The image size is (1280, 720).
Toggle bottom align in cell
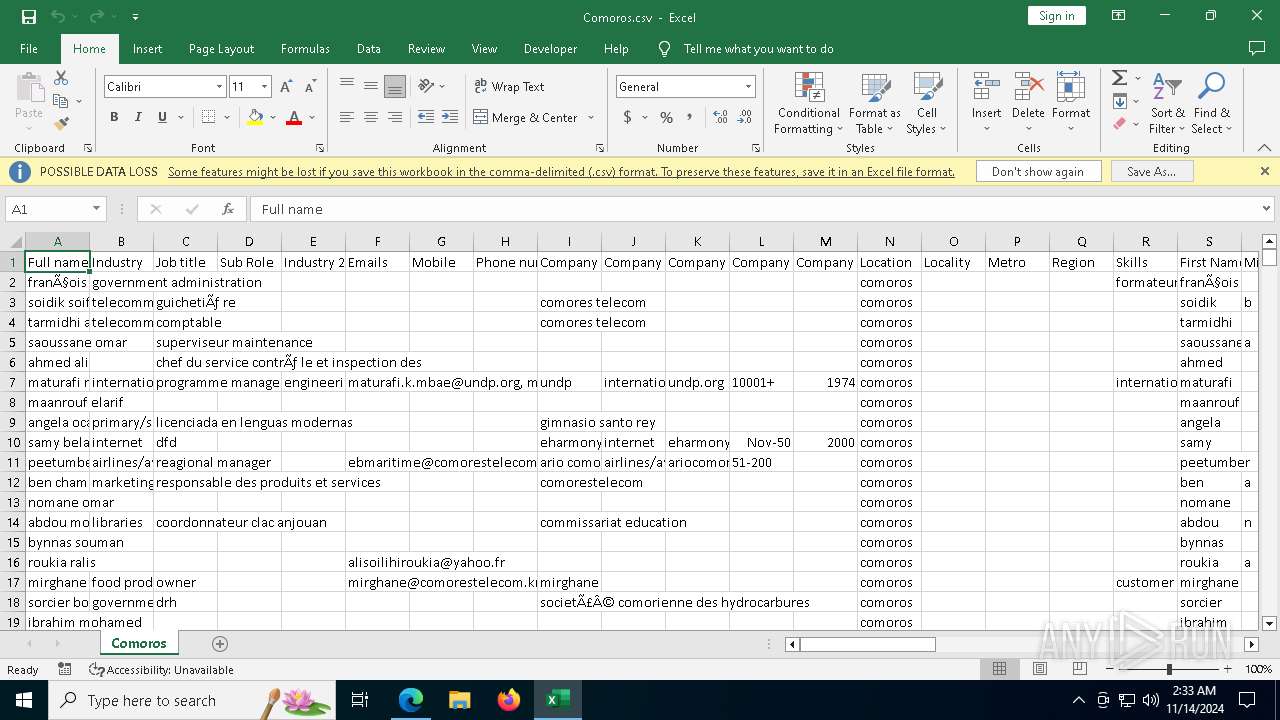395,86
